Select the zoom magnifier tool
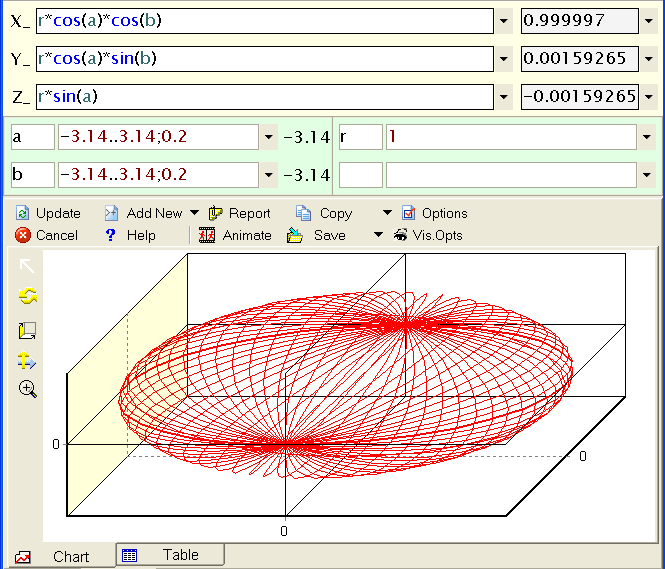 (x=28, y=389)
